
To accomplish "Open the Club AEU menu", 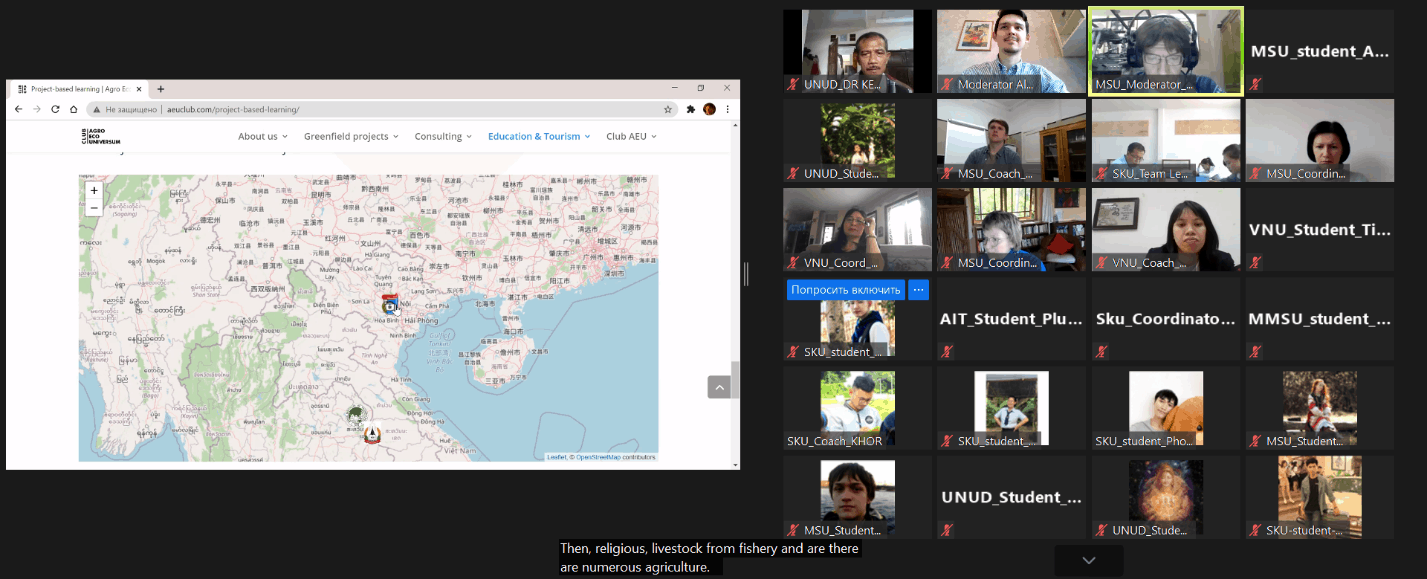I will tap(631, 136).
